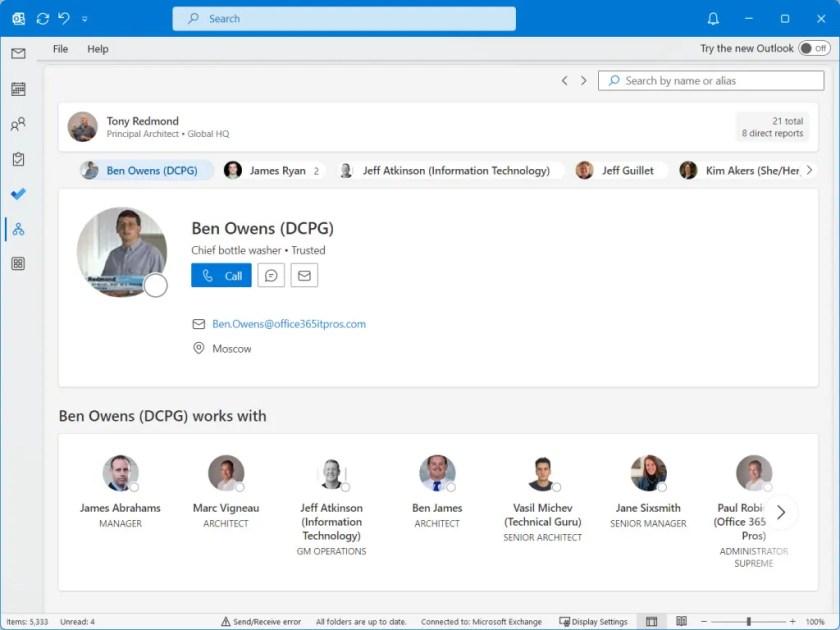Open the Quick Access Toolbar dropdown
Viewport: 840px width, 630px height.
[85, 19]
